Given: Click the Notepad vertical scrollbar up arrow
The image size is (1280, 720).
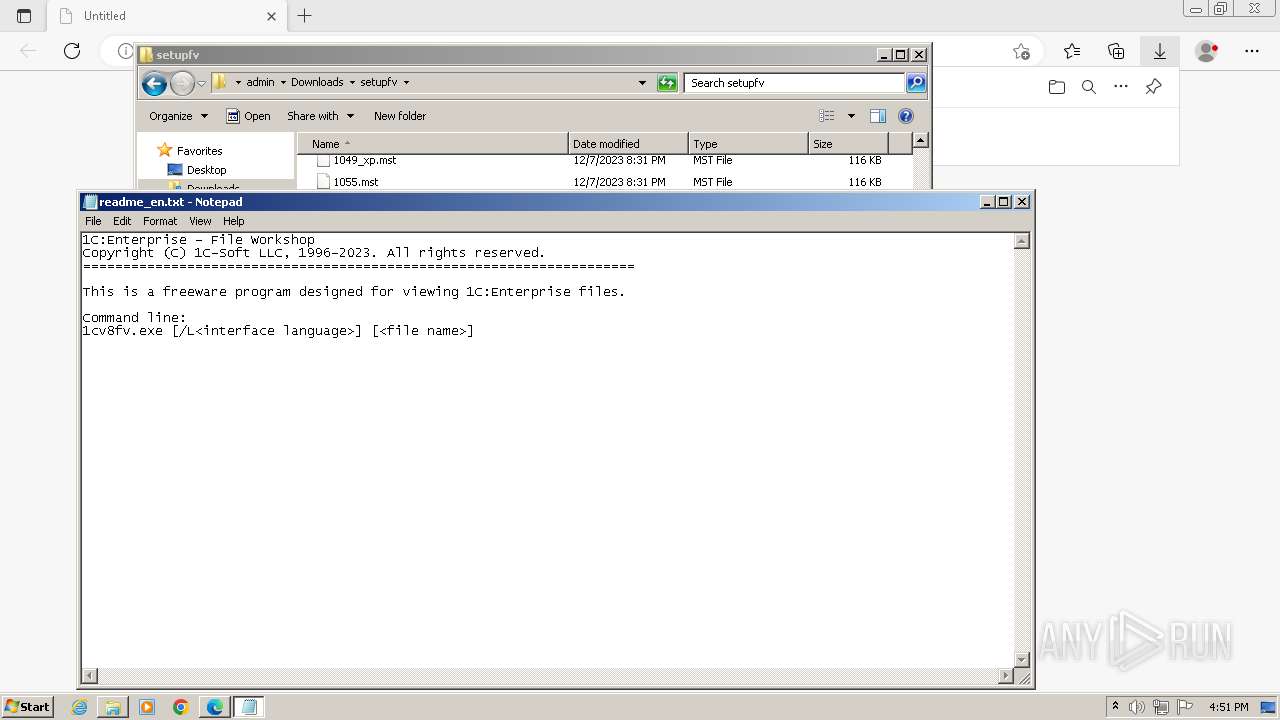Looking at the screenshot, I should tap(1022, 241).
